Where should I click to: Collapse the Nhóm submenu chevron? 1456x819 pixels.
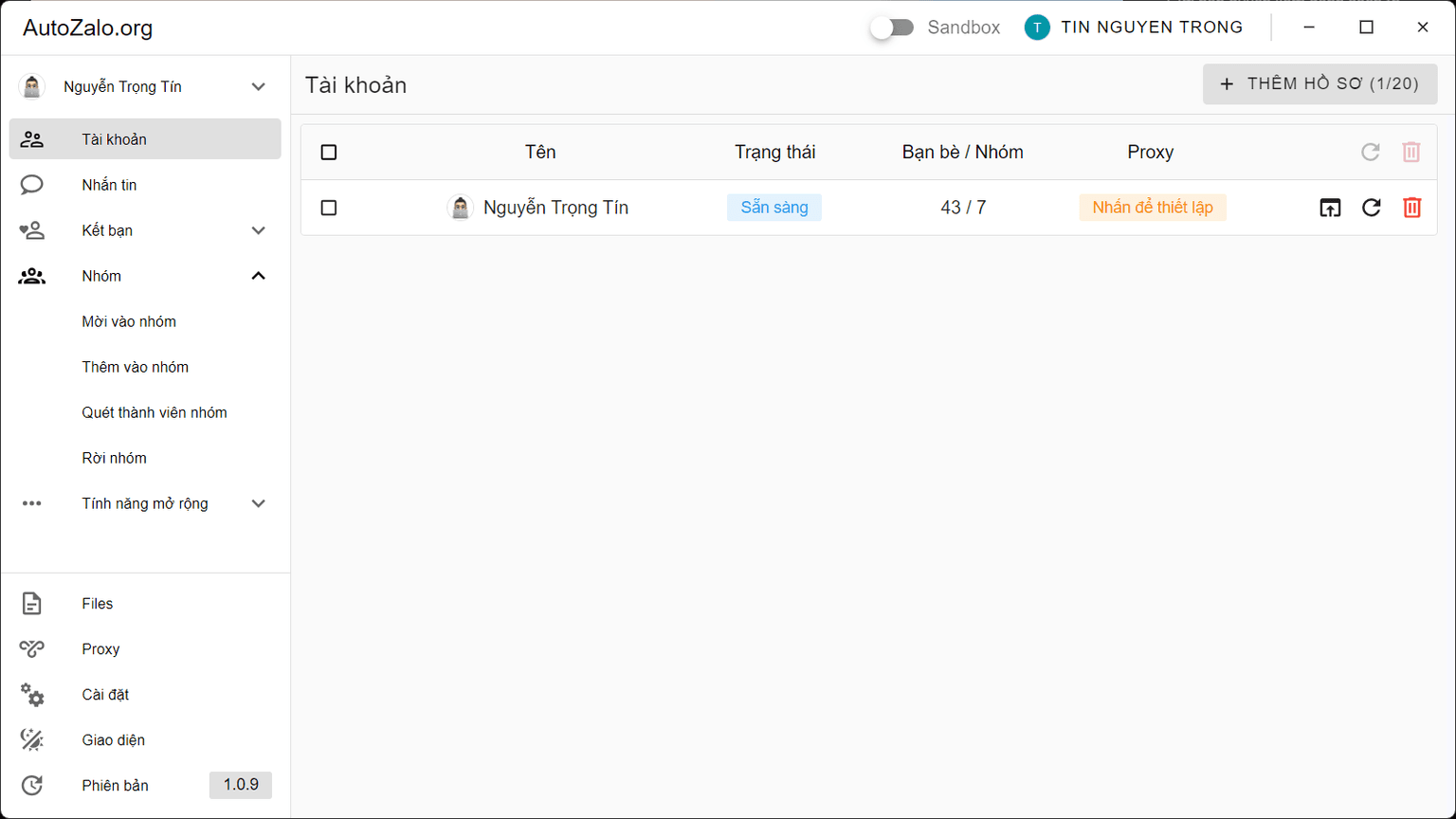(258, 276)
